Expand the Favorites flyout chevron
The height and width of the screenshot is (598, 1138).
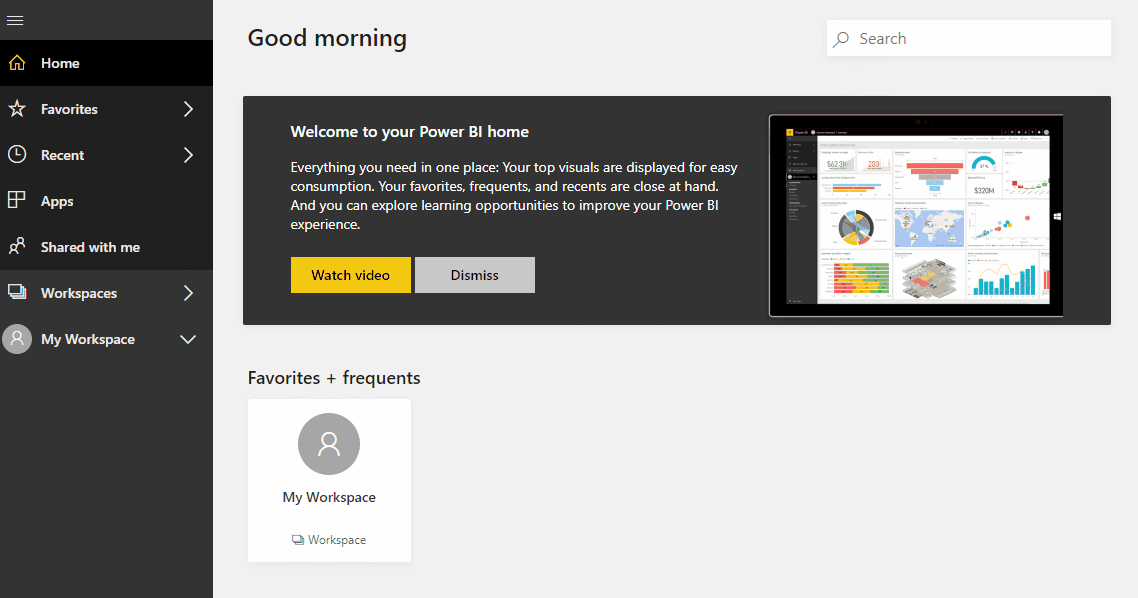(188, 109)
